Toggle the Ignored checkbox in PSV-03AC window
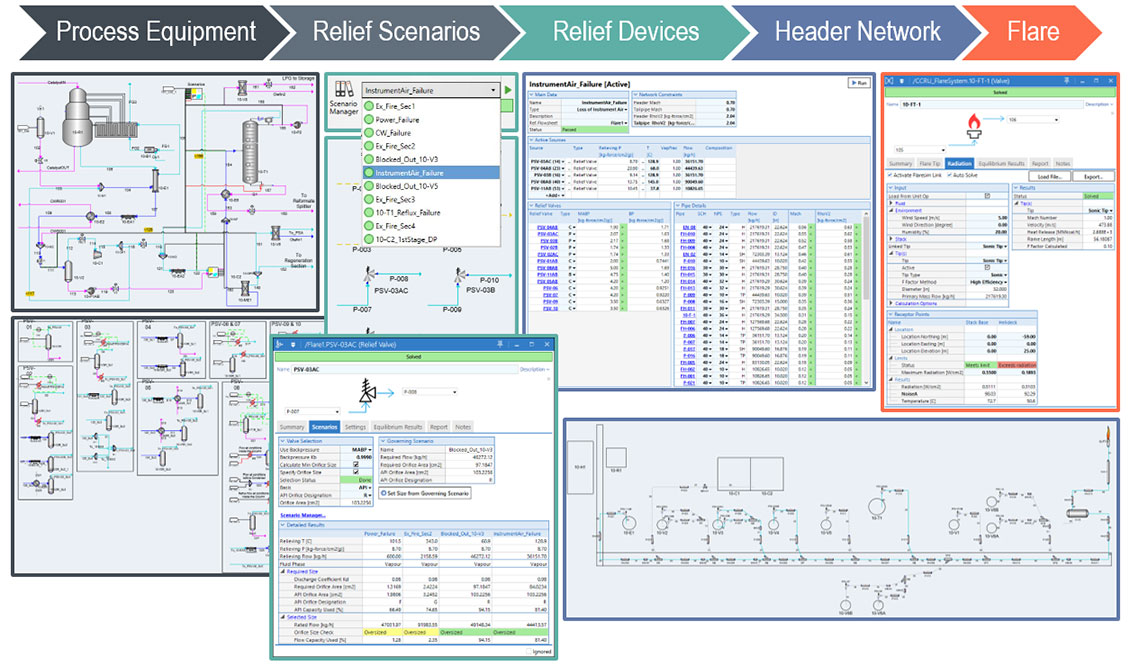This screenshot has width=1130, height=666. (x=529, y=652)
